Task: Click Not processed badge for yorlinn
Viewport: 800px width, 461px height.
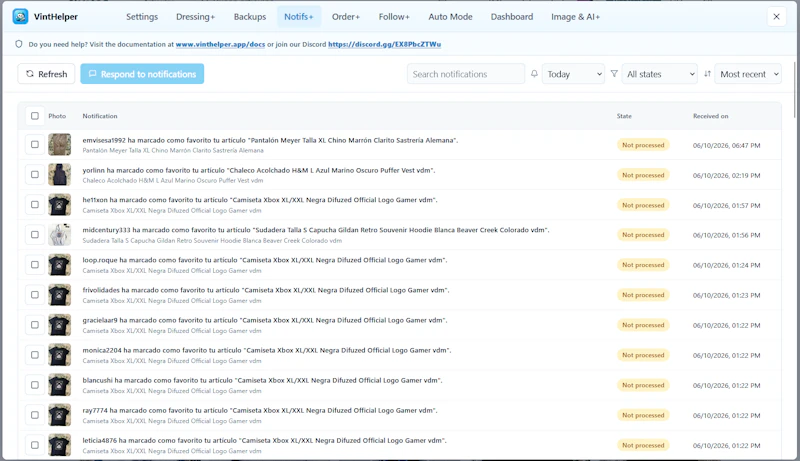Action: point(643,175)
